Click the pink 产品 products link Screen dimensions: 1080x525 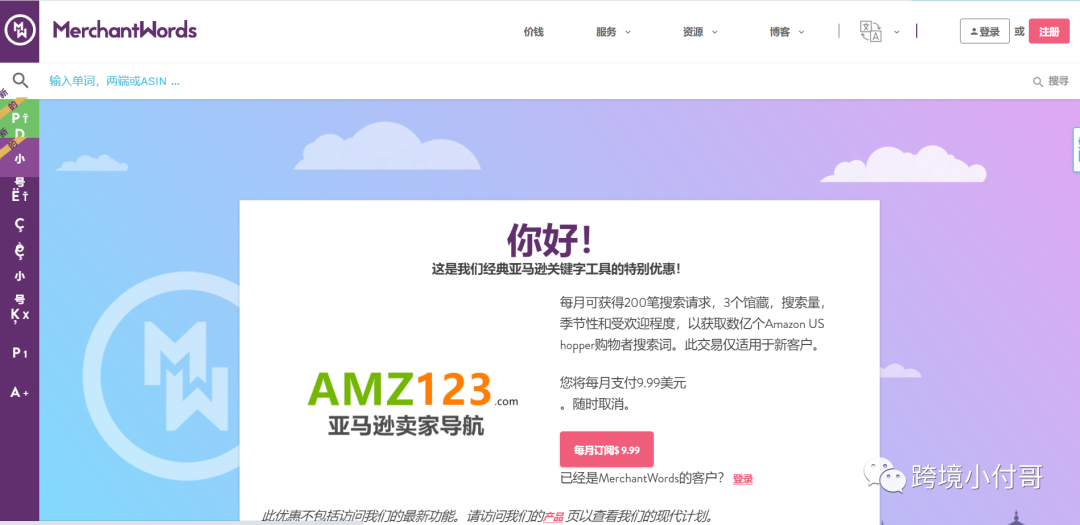tap(553, 517)
